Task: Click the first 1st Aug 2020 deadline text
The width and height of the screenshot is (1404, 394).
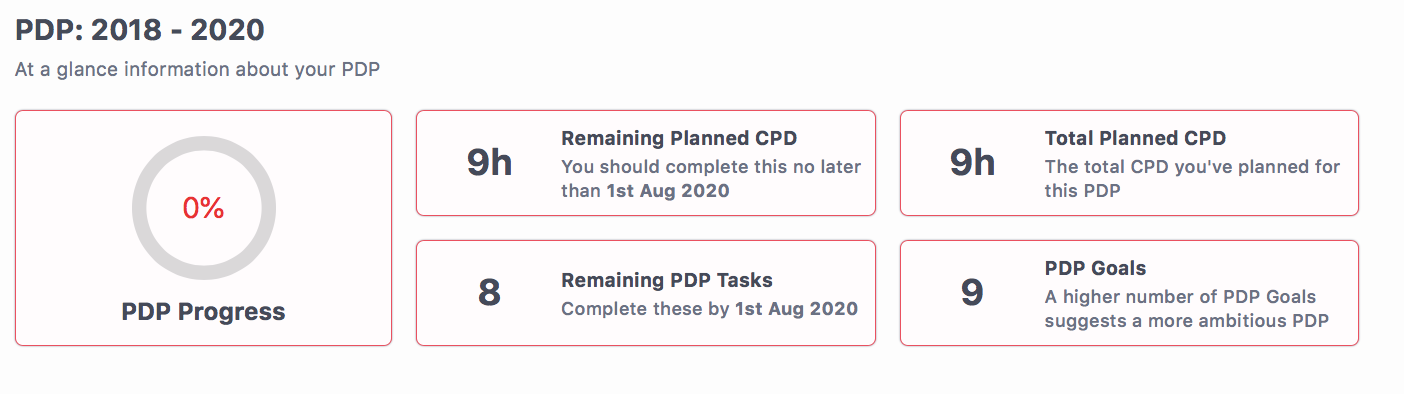Action: 668,190
